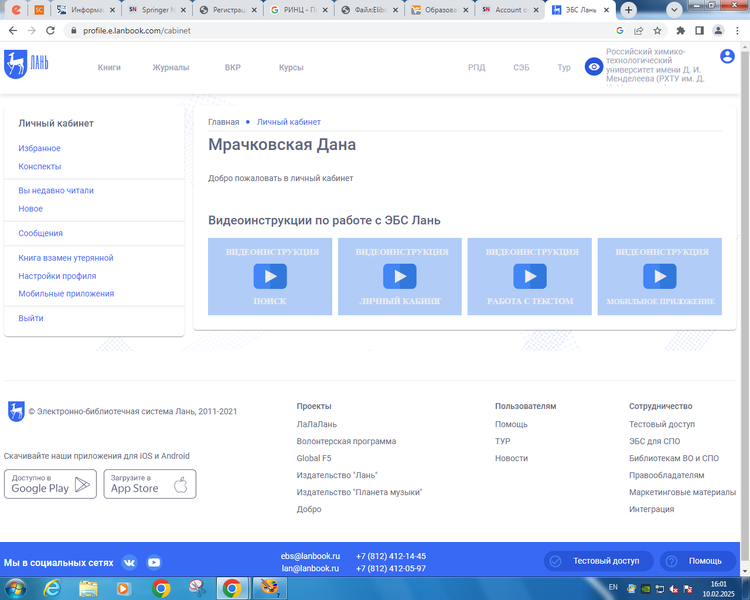The image size is (750, 600).
Task: Play the Личный кабинет video instruction
Action: (x=400, y=276)
